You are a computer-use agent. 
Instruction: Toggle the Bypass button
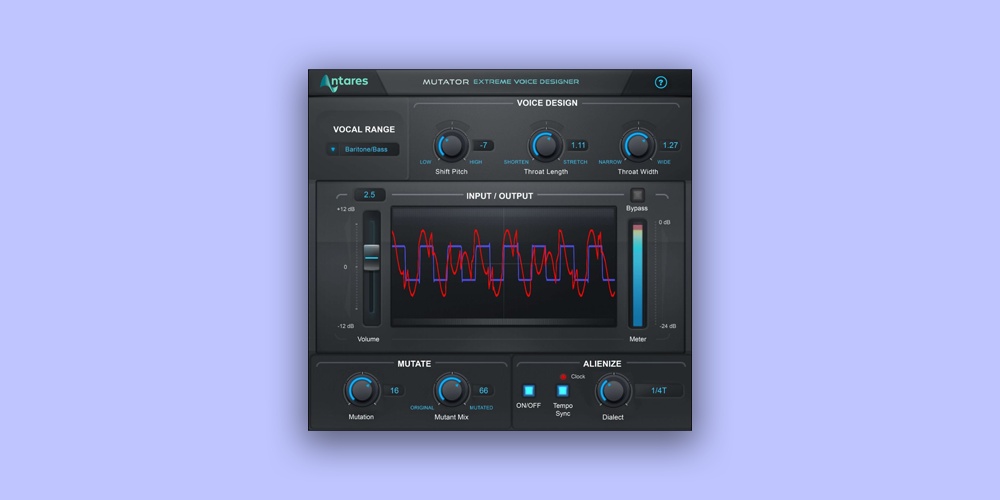(637, 194)
